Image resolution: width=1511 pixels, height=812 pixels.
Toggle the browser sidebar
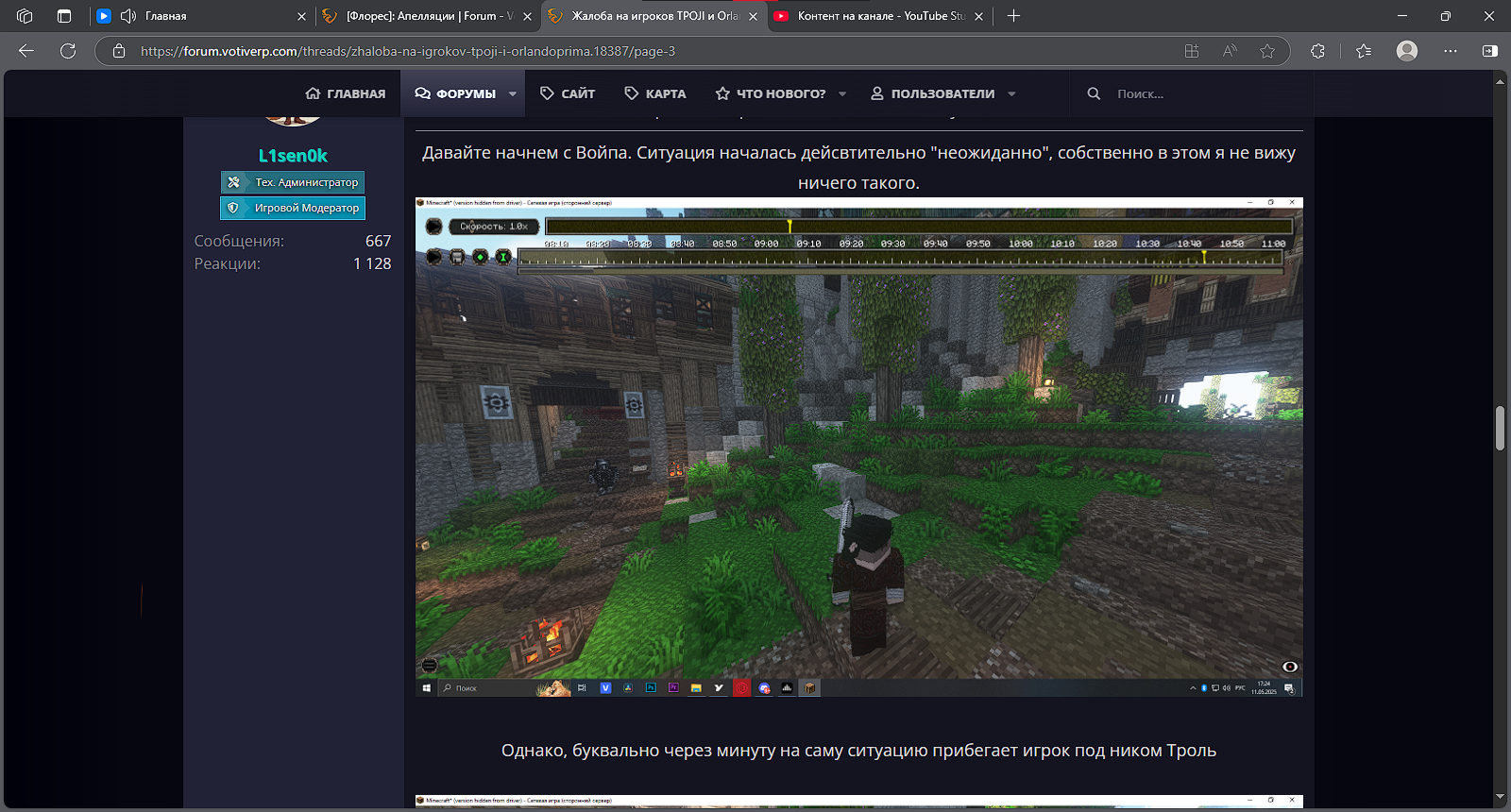pyautogui.click(x=1490, y=51)
